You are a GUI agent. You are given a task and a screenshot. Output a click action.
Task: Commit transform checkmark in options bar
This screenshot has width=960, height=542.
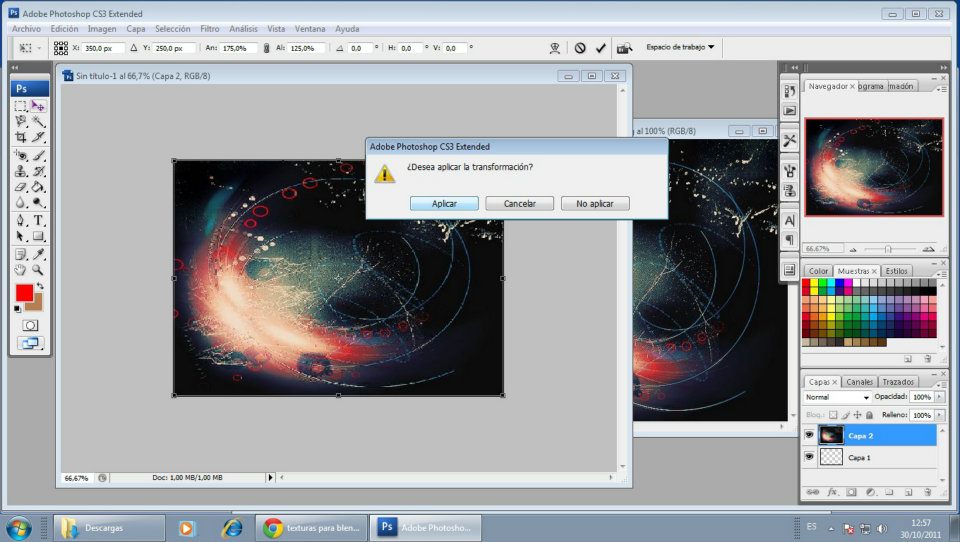[x=601, y=48]
